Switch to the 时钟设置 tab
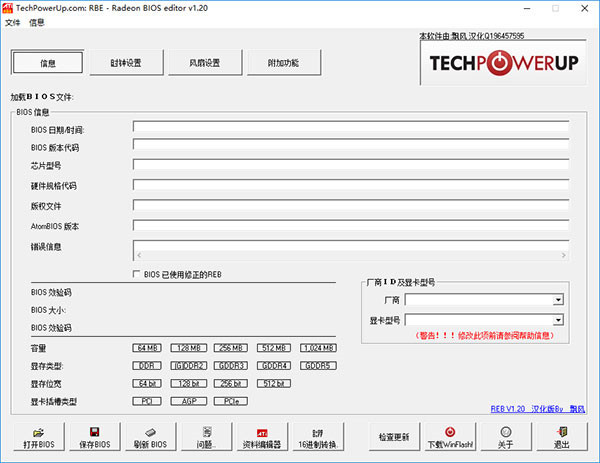The image size is (600, 463). point(126,62)
